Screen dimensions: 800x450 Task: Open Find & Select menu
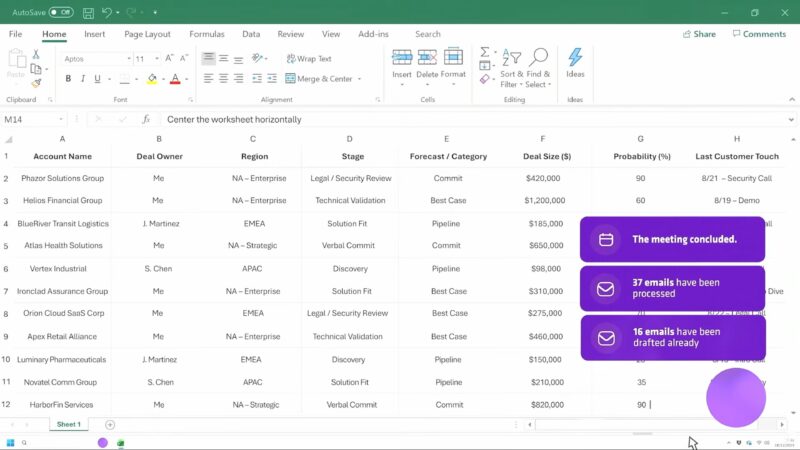(x=538, y=68)
